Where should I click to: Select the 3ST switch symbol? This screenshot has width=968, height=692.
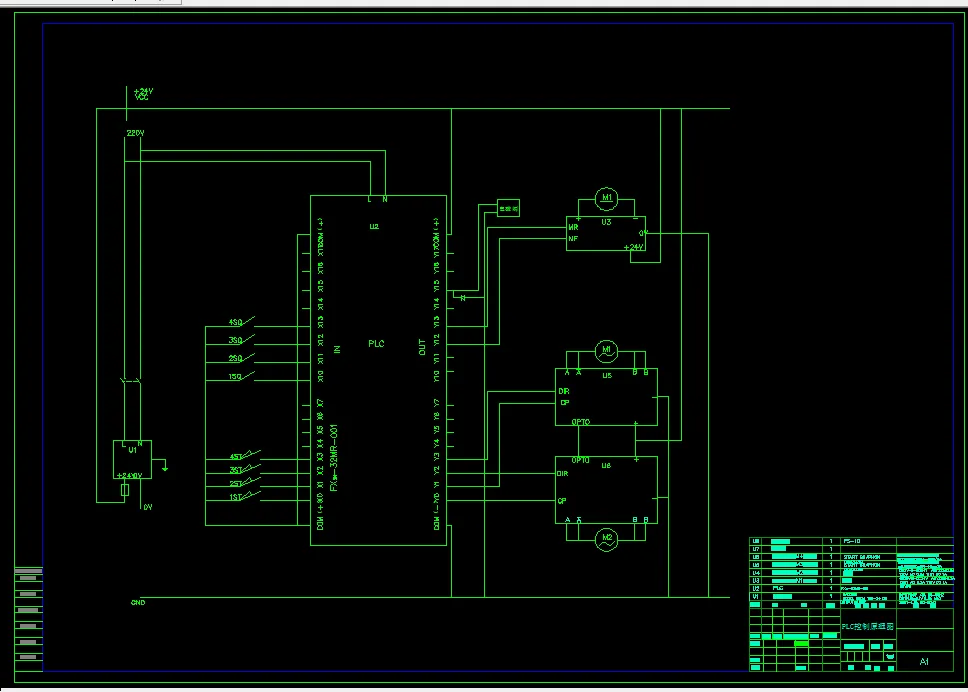[244, 469]
